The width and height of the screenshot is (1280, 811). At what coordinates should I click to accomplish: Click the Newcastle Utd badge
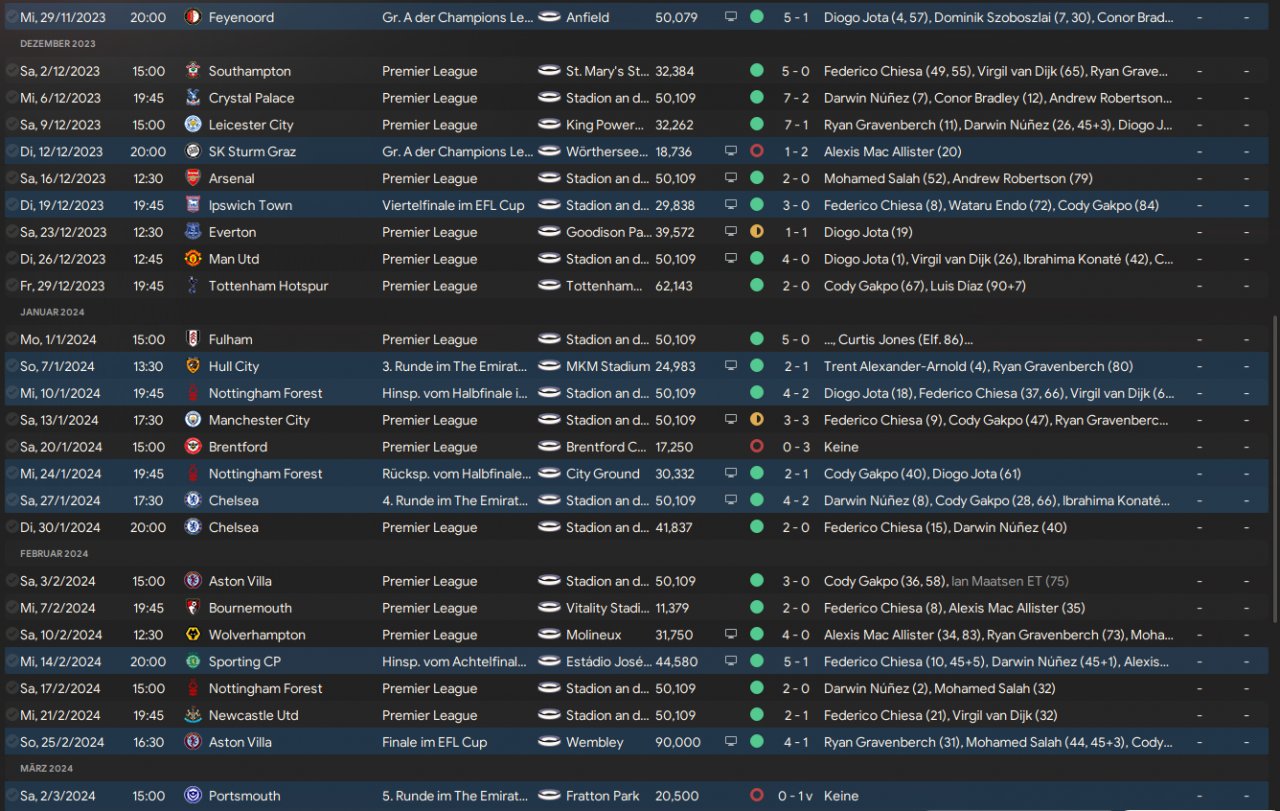click(193, 715)
